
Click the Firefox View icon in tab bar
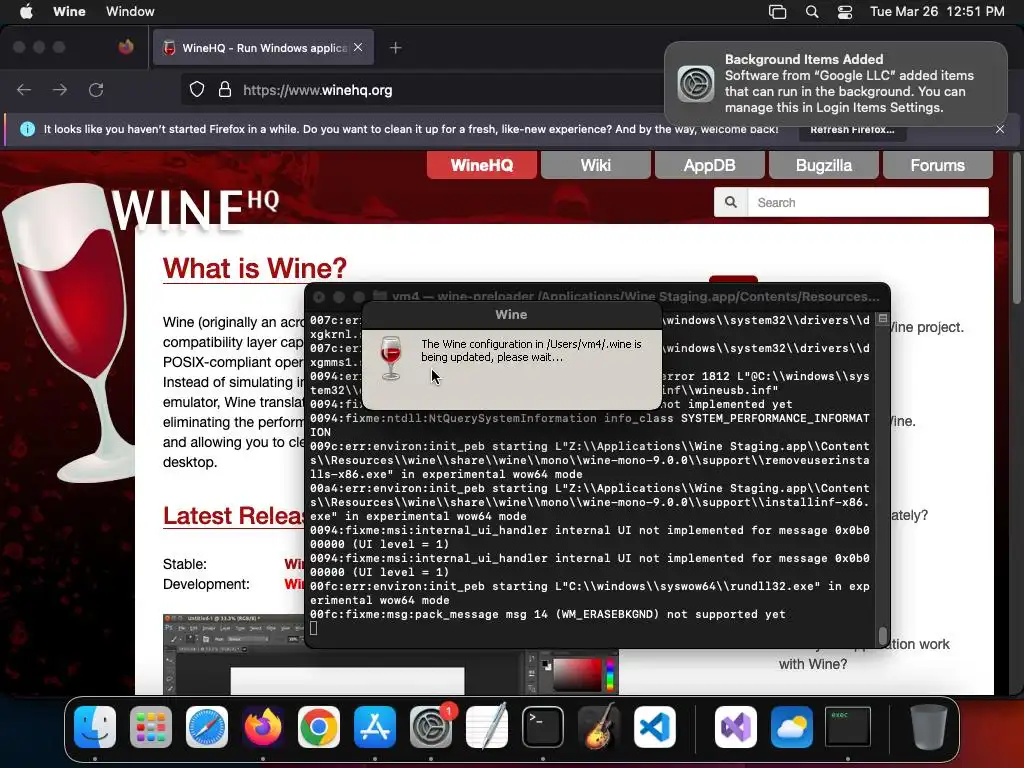[126, 47]
